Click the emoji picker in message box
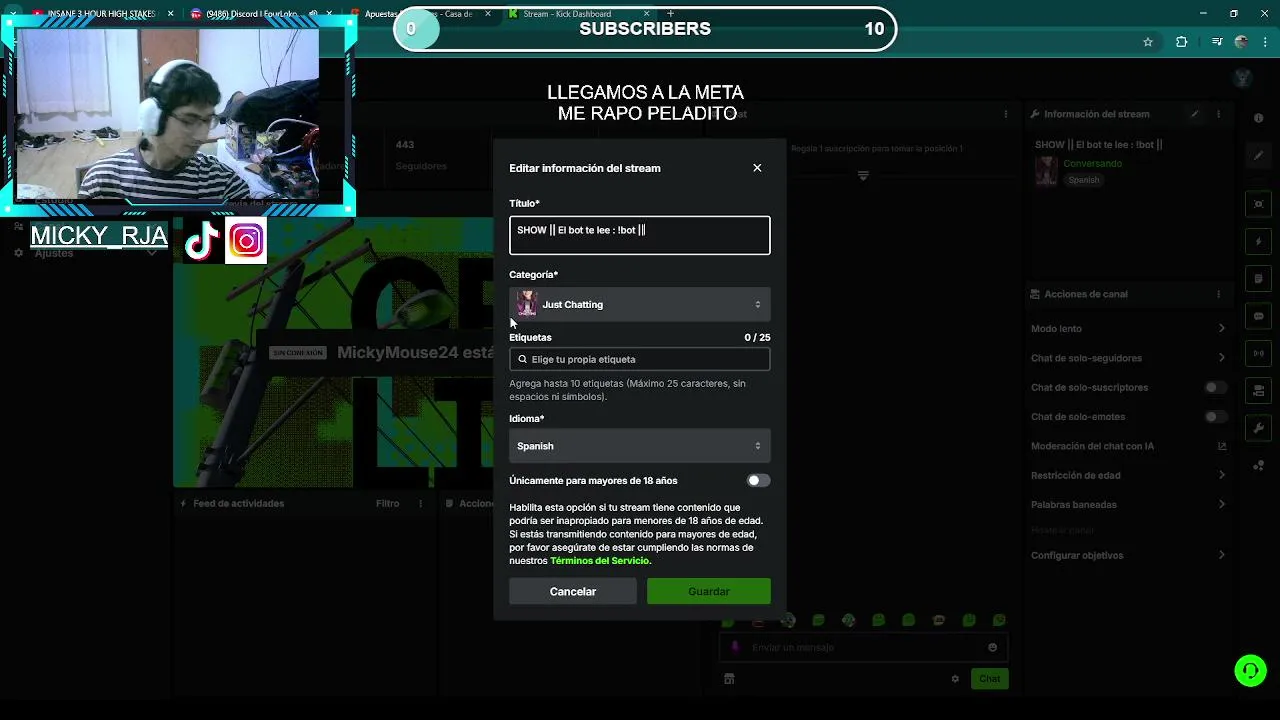The width and height of the screenshot is (1280, 720). [x=992, y=647]
